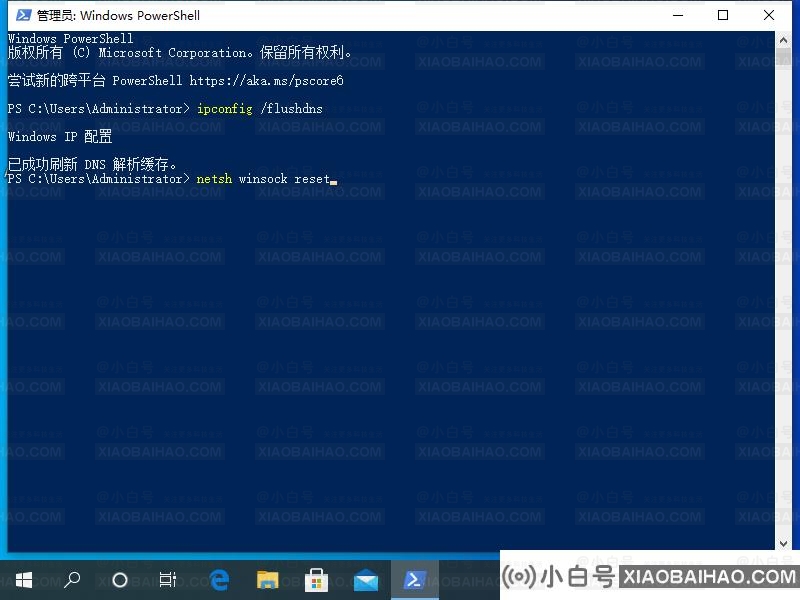Launch Cortana from the taskbar circle icon

pyautogui.click(x=119, y=580)
